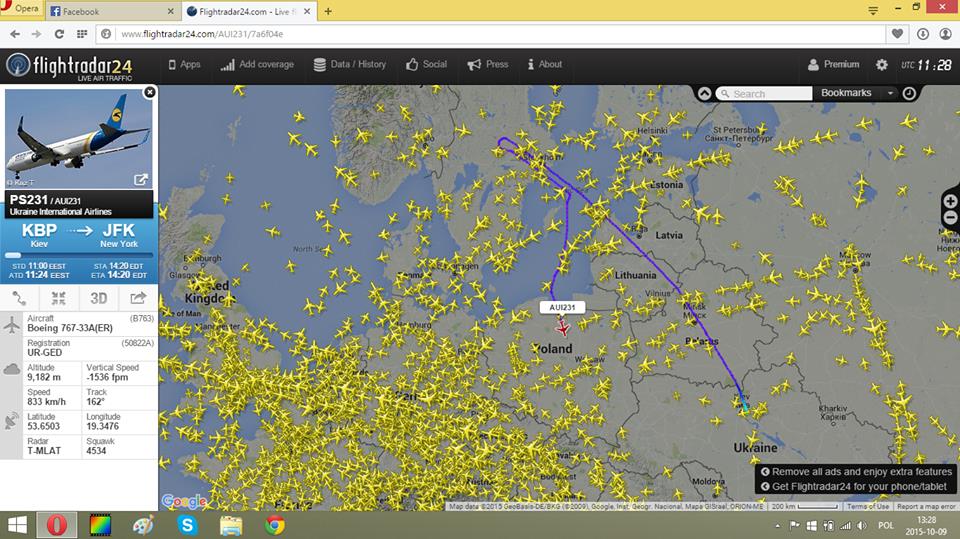Click the Squawk 4534 value
Viewport: 960px width, 539px height.
pos(96,451)
